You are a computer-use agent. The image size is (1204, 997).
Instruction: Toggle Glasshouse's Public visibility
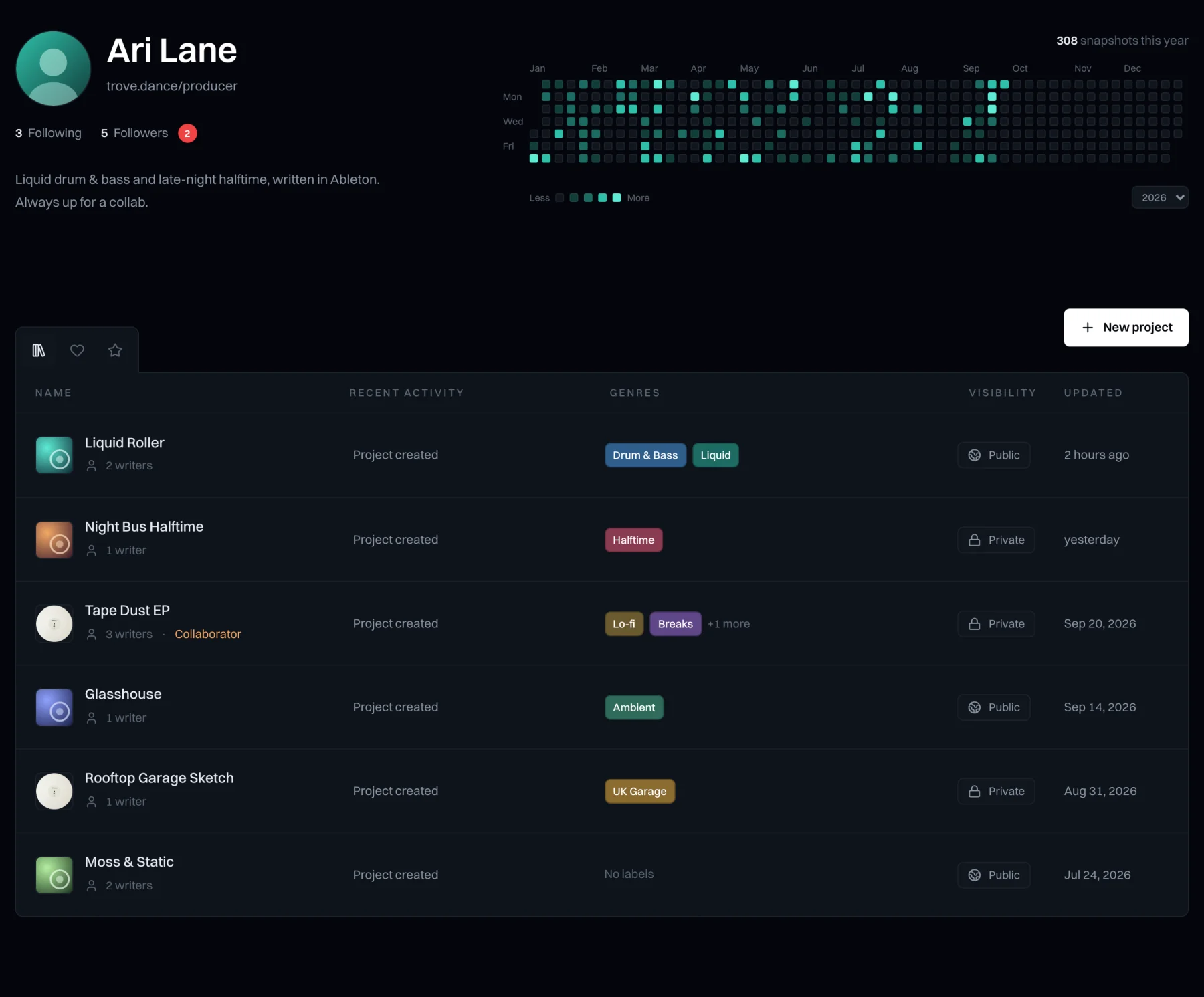[x=993, y=707]
